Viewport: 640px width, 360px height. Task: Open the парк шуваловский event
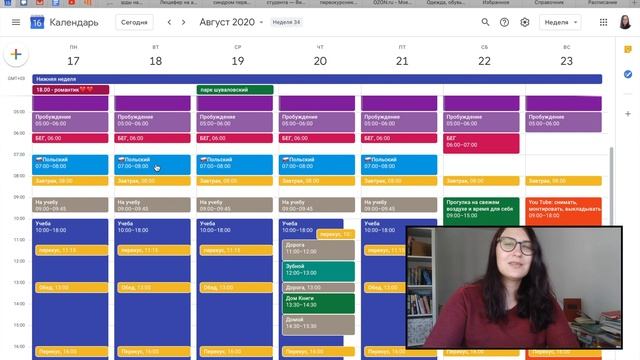point(235,90)
